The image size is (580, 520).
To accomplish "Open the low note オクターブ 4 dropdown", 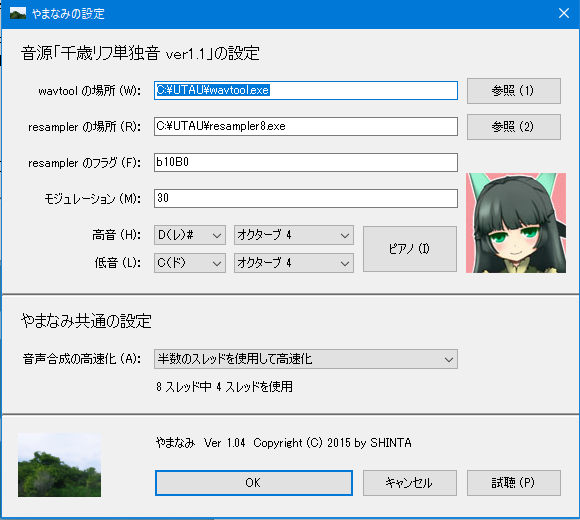I will (294, 263).
